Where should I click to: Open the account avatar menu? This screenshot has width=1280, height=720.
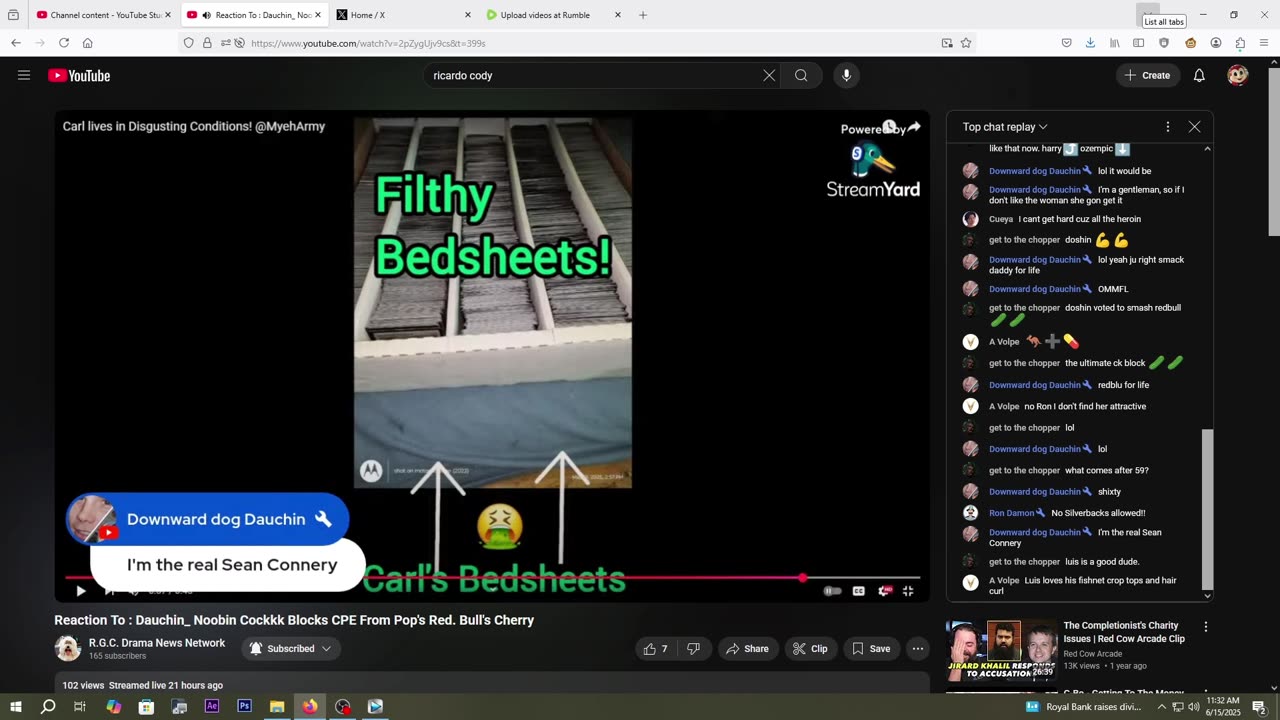(x=1238, y=75)
